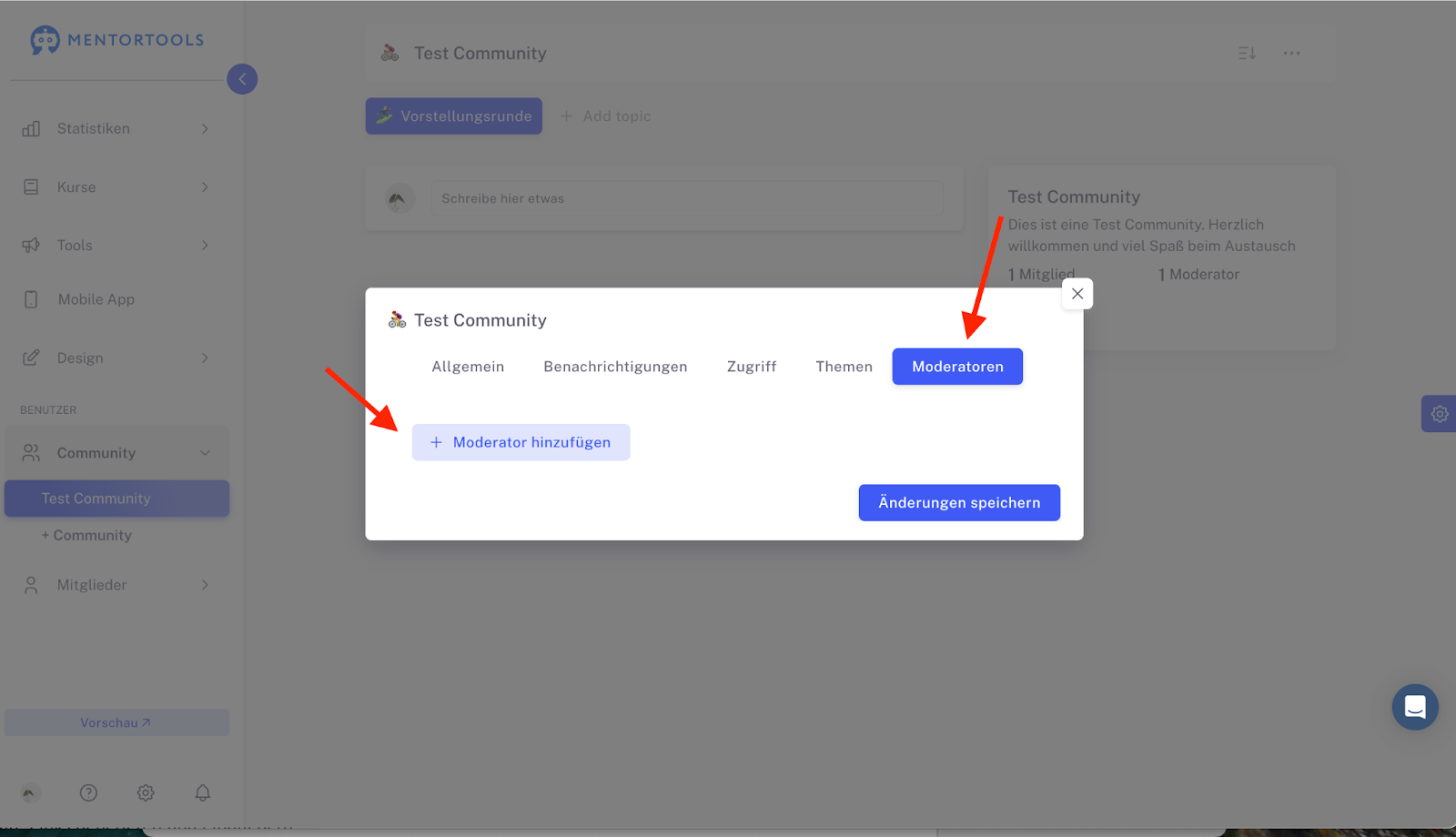Open the Zugriff tab
1456x837 pixels.
pyautogui.click(x=752, y=367)
